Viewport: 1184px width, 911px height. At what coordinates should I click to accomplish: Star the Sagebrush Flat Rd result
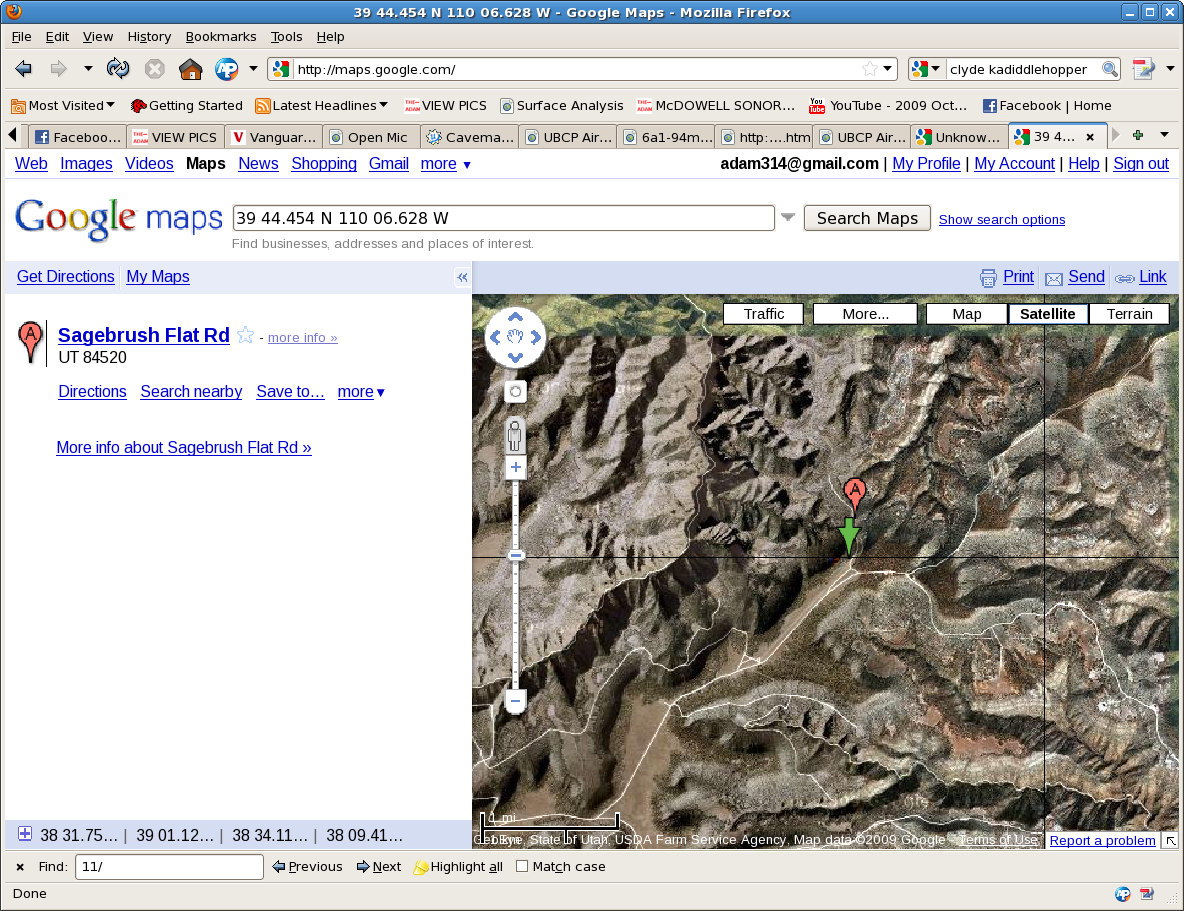click(246, 336)
